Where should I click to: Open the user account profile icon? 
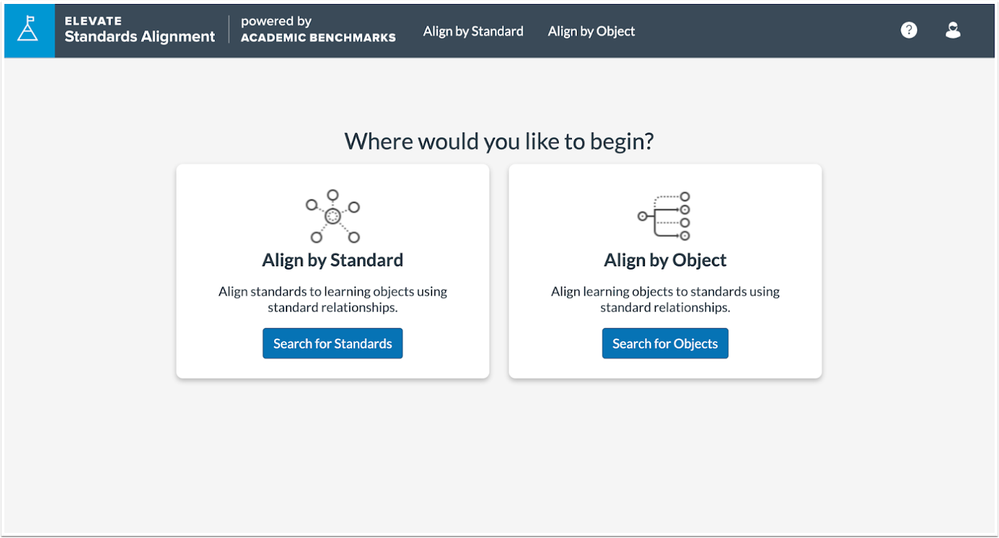coord(952,30)
